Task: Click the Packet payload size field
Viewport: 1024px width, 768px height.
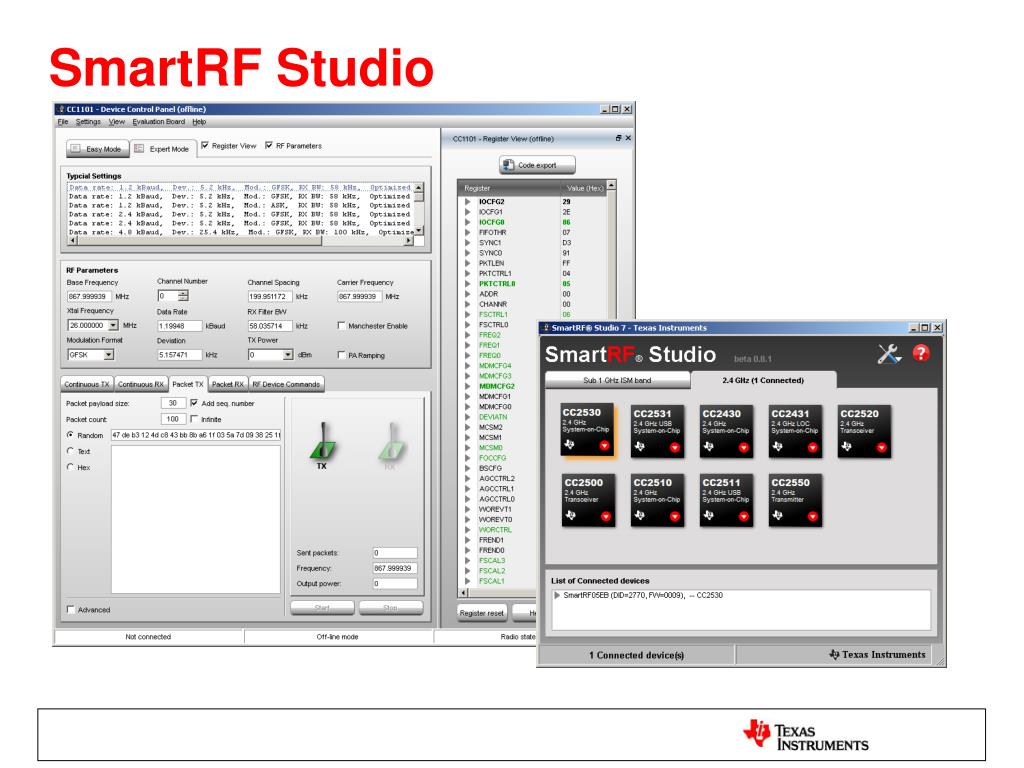Action: tap(173, 403)
